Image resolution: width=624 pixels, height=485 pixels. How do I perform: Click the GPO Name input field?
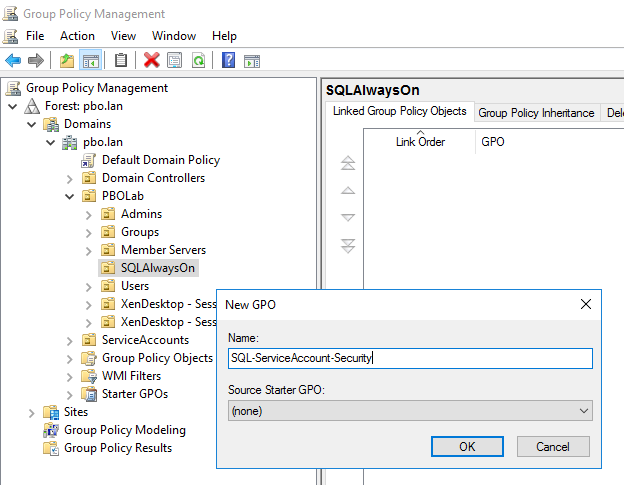click(410, 358)
